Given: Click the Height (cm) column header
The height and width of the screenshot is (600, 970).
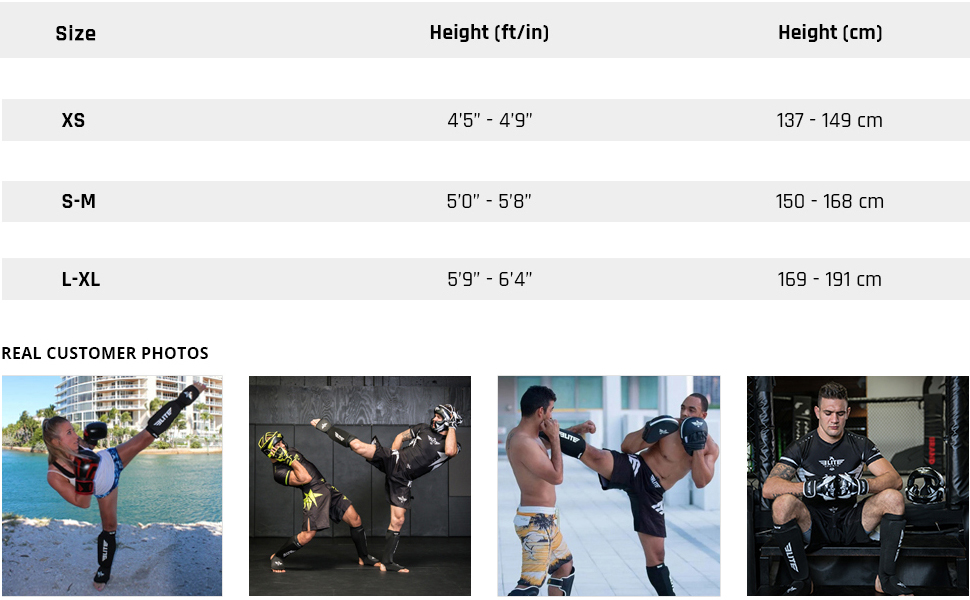Looking at the screenshot, I should (830, 32).
